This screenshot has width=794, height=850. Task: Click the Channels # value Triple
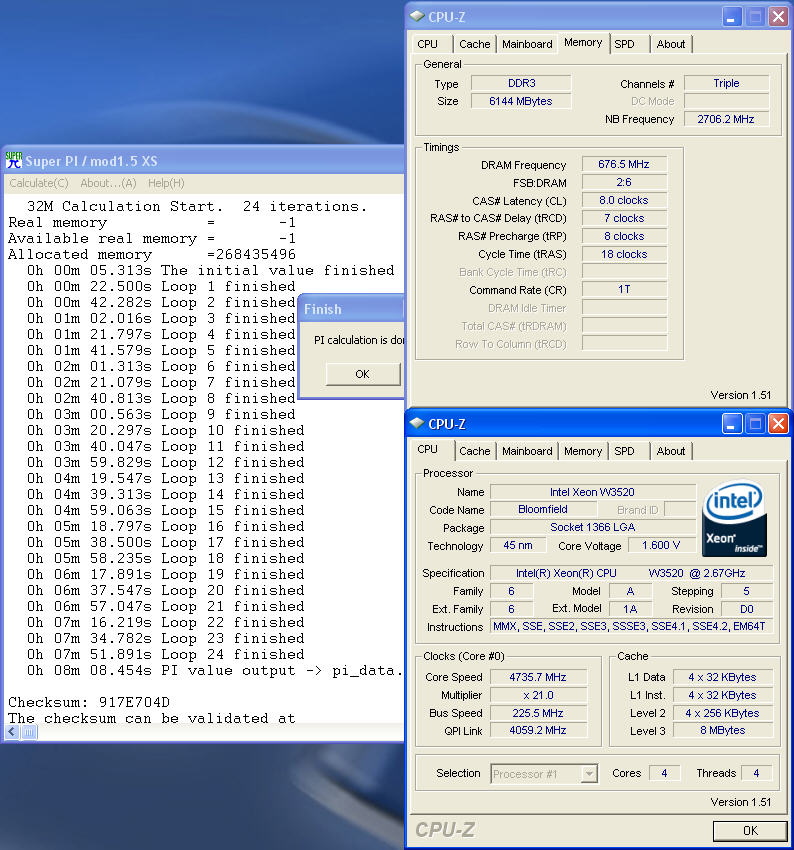(726, 83)
